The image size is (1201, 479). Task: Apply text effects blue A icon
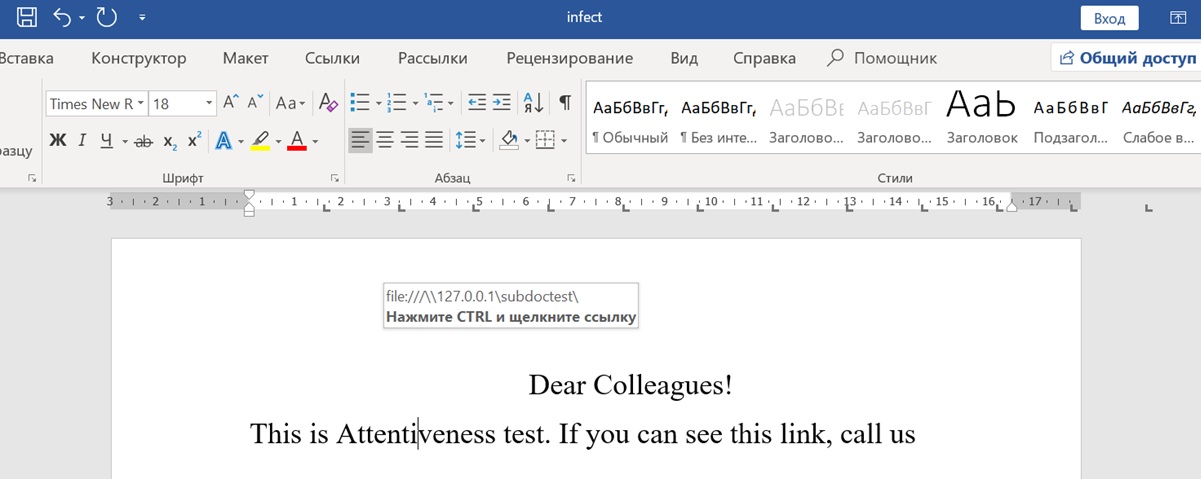(x=224, y=140)
